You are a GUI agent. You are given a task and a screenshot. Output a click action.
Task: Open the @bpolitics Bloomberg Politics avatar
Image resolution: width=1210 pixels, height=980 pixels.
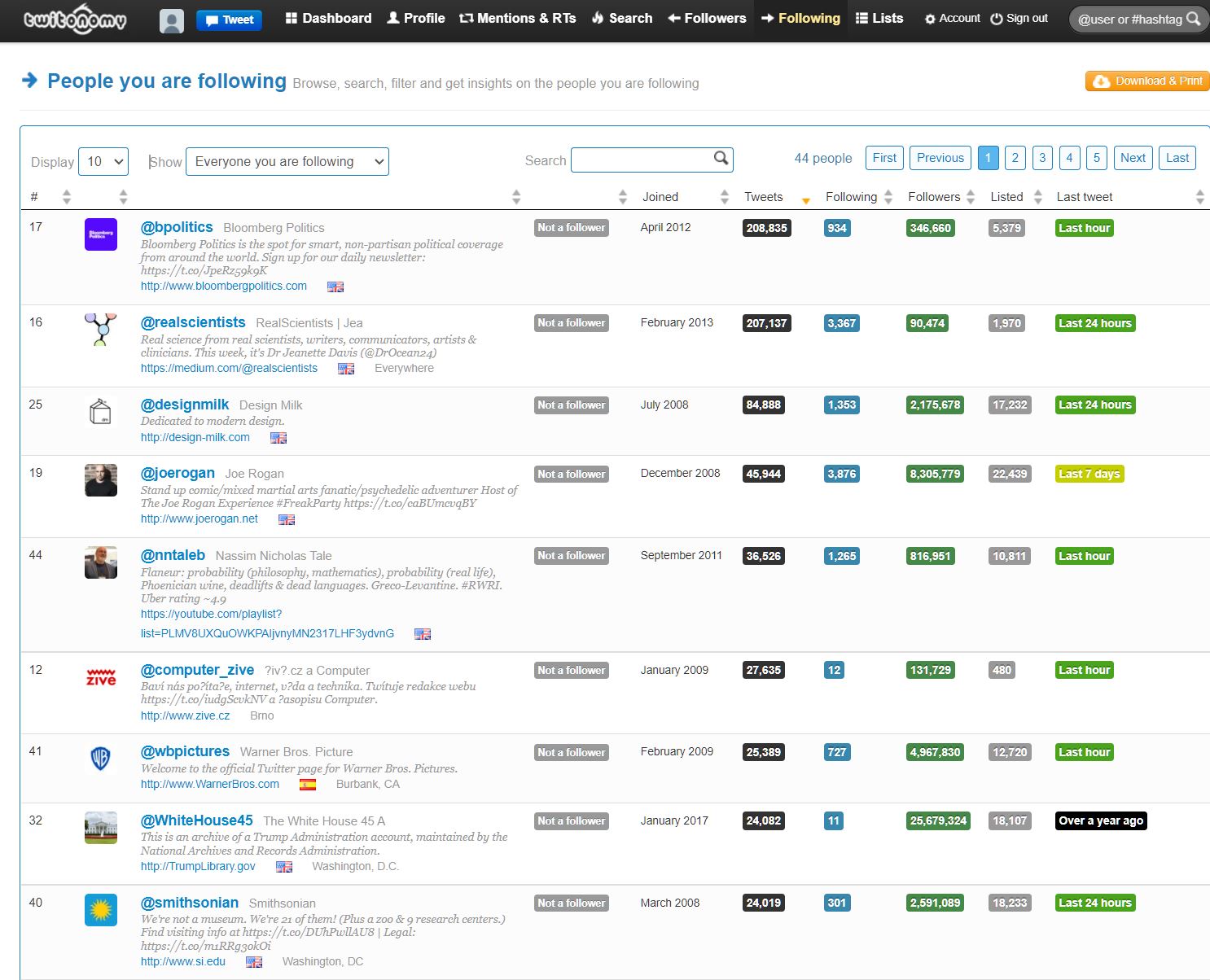101,234
